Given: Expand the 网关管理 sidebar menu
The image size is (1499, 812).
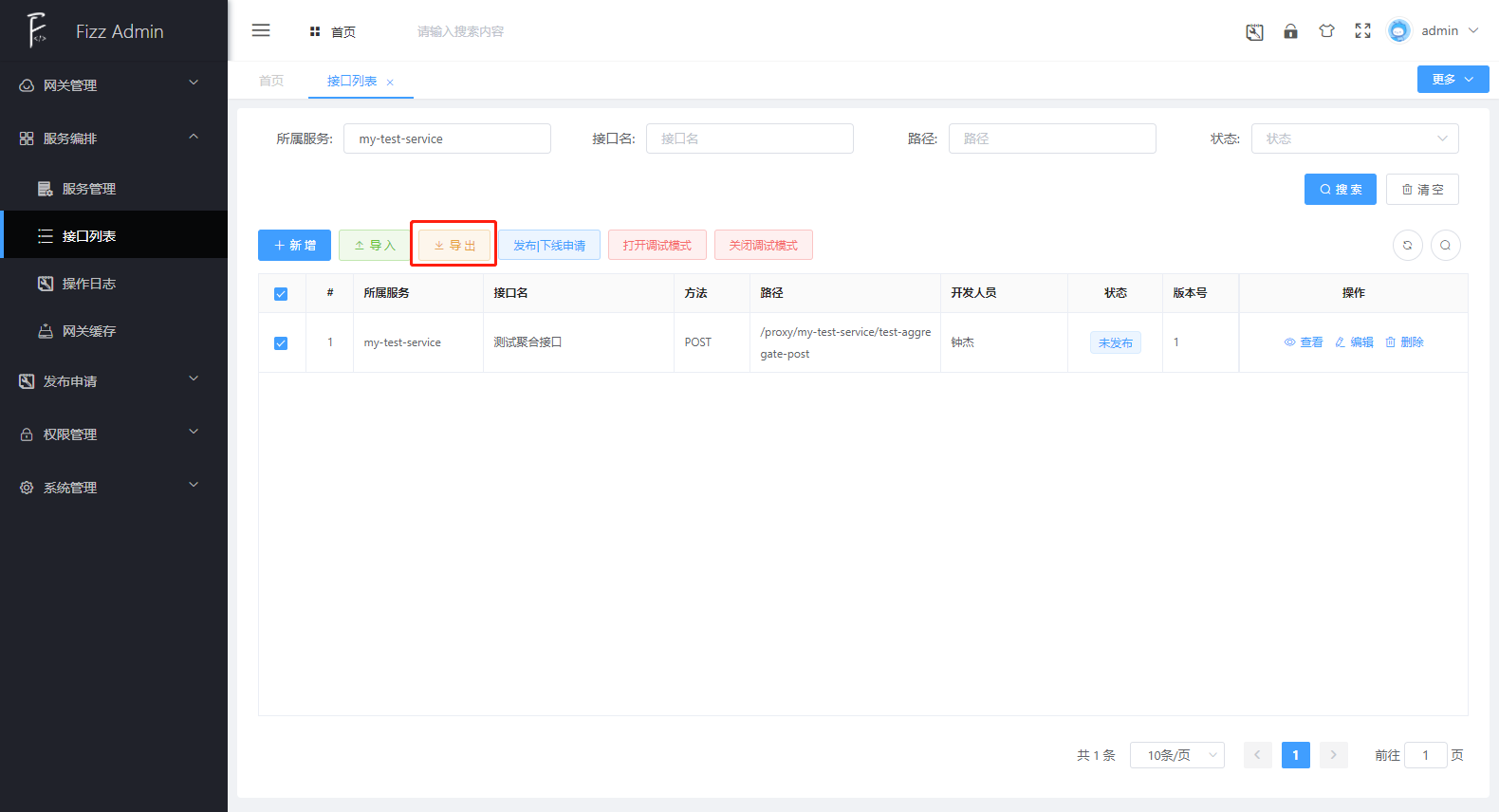Looking at the screenshot, I should pyautogui.click(x=114, y=85).
